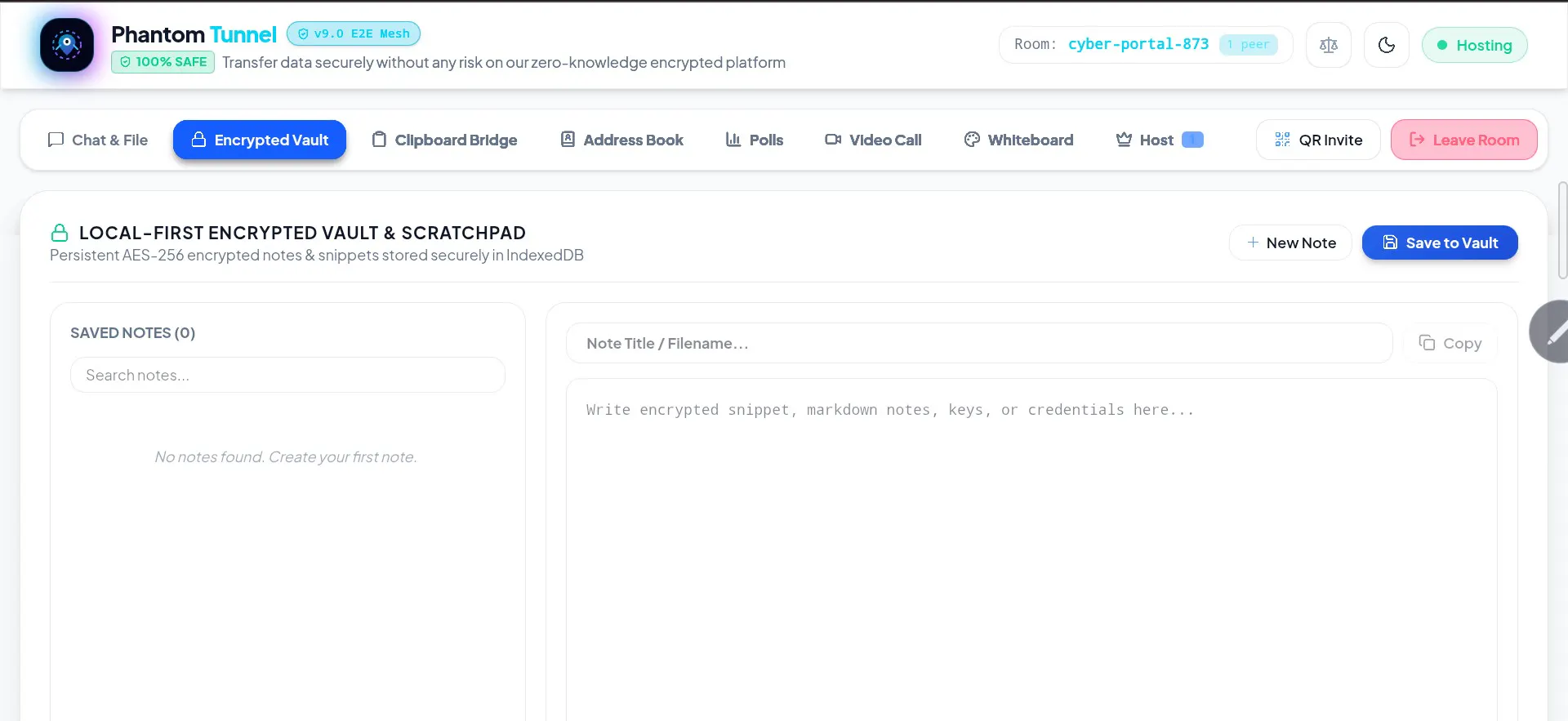
Task: Click the camera icon on Video Call
Action: pyautogui.click(x=833, y=140)
